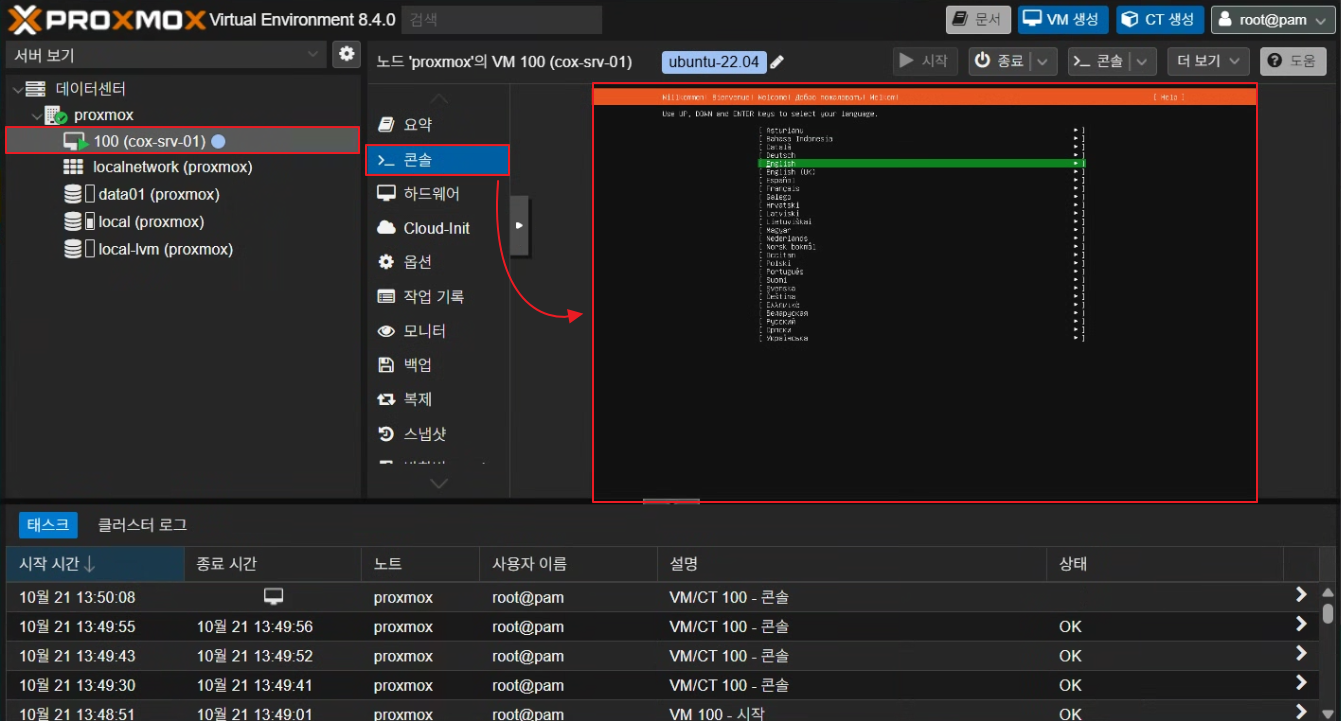Select the 콘솔 console menu item
The width and height of the screenshot is (1341, 721).
439,160
